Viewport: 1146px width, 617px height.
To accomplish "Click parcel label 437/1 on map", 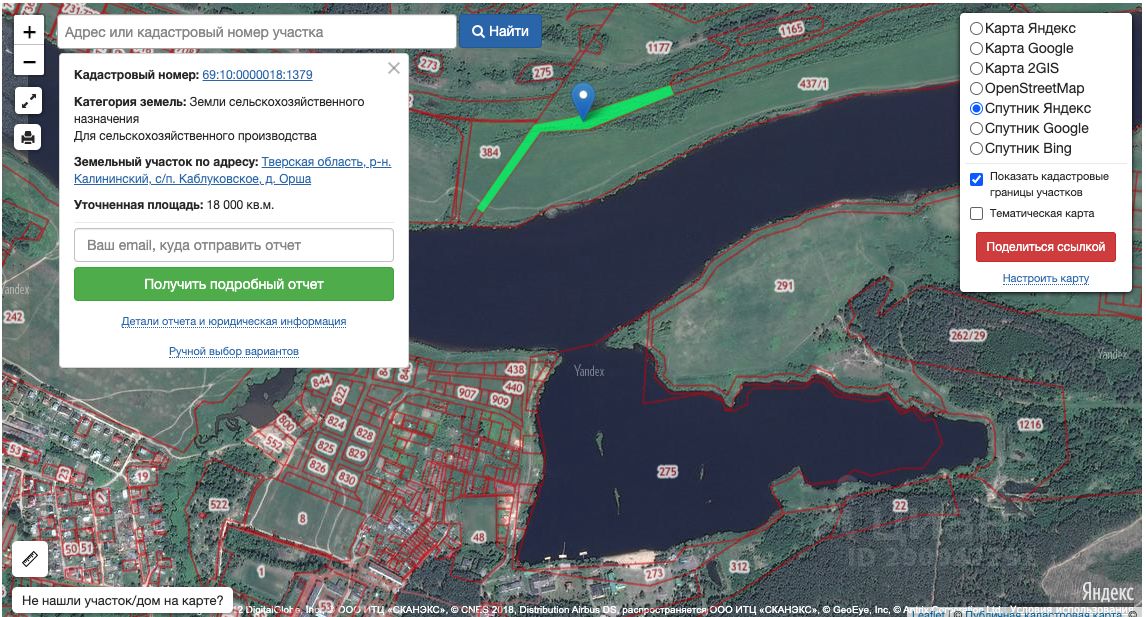I will click(813, 84).
